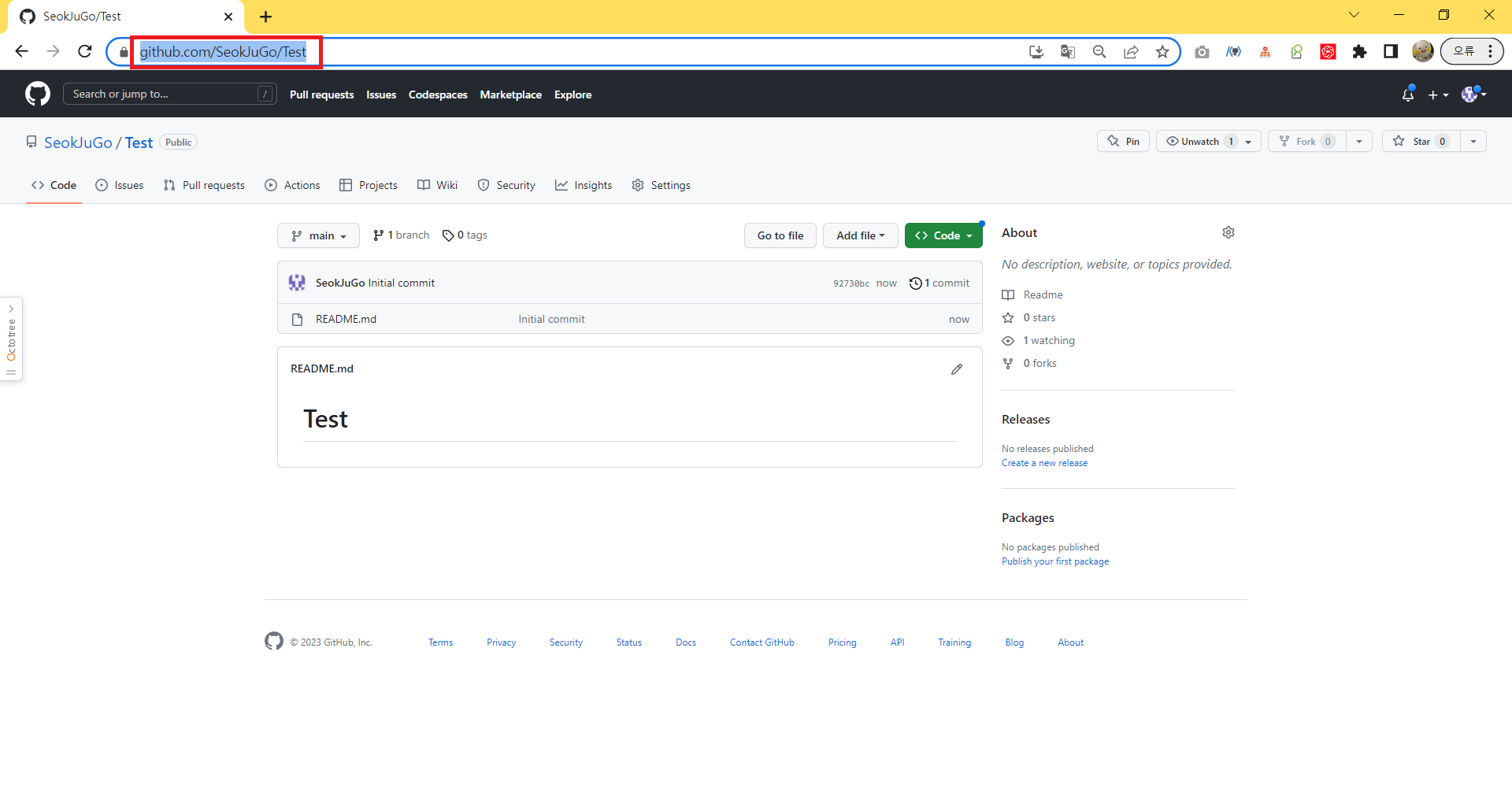Click the site lock icon
The width and height of the screenshot is (1512, 811).
[124, 52]
